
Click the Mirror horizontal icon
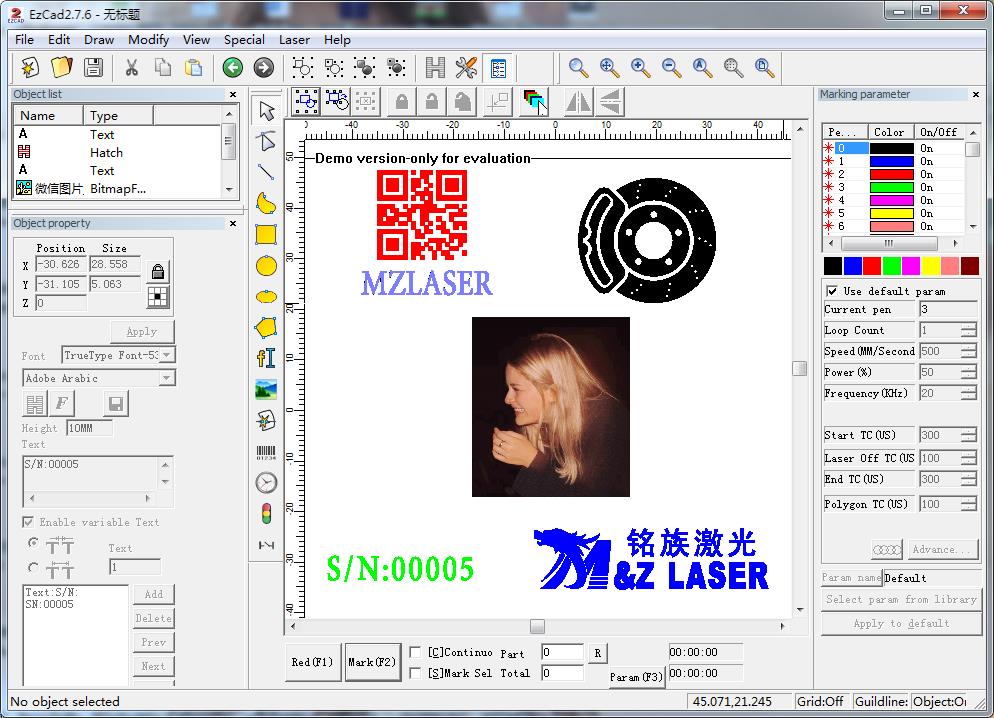[x=578, y=101]
